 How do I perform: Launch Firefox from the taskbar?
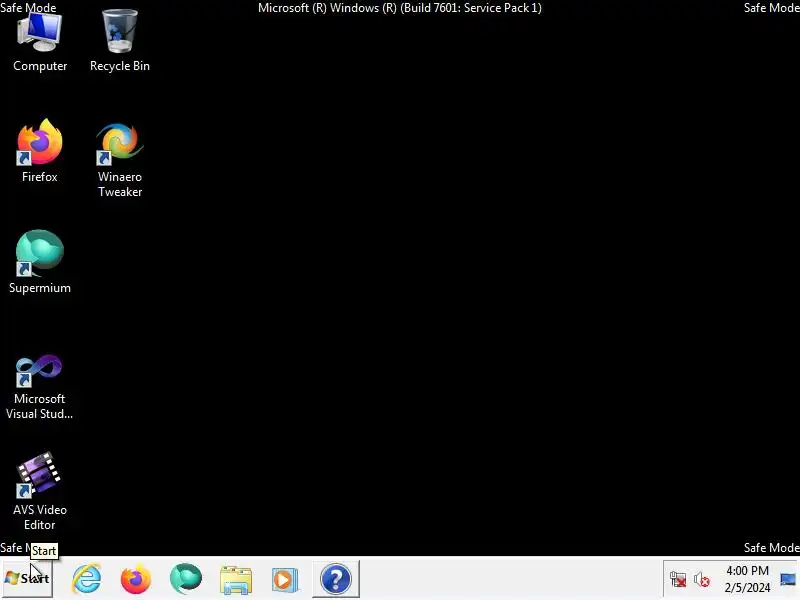pos(136,579)
